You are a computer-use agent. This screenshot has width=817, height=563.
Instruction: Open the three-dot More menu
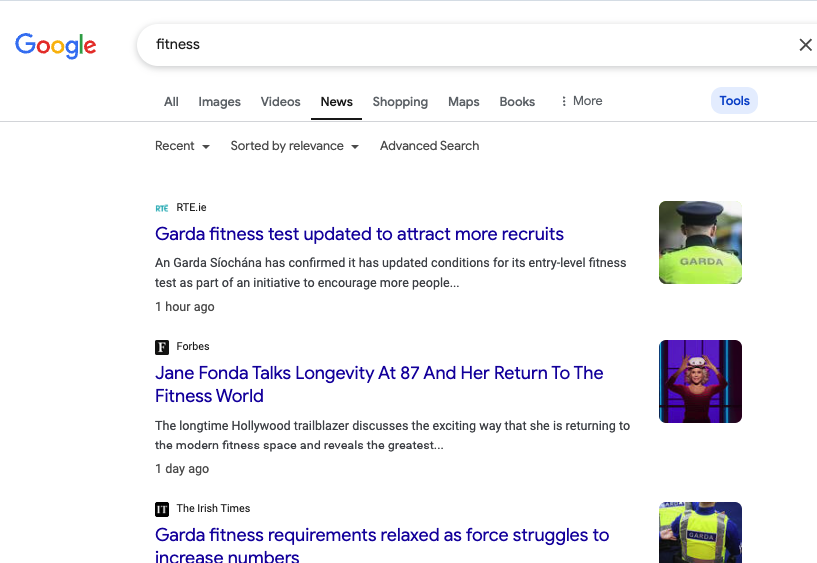580,101
